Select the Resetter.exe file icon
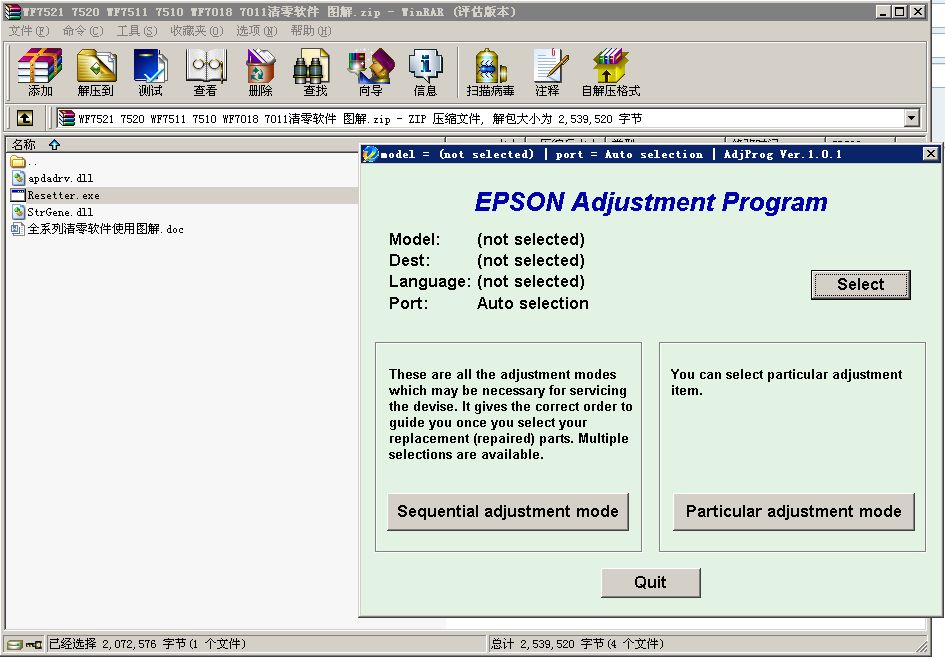Image resolution: width=945 pixels, height=660 pixels. pos(18,195)
